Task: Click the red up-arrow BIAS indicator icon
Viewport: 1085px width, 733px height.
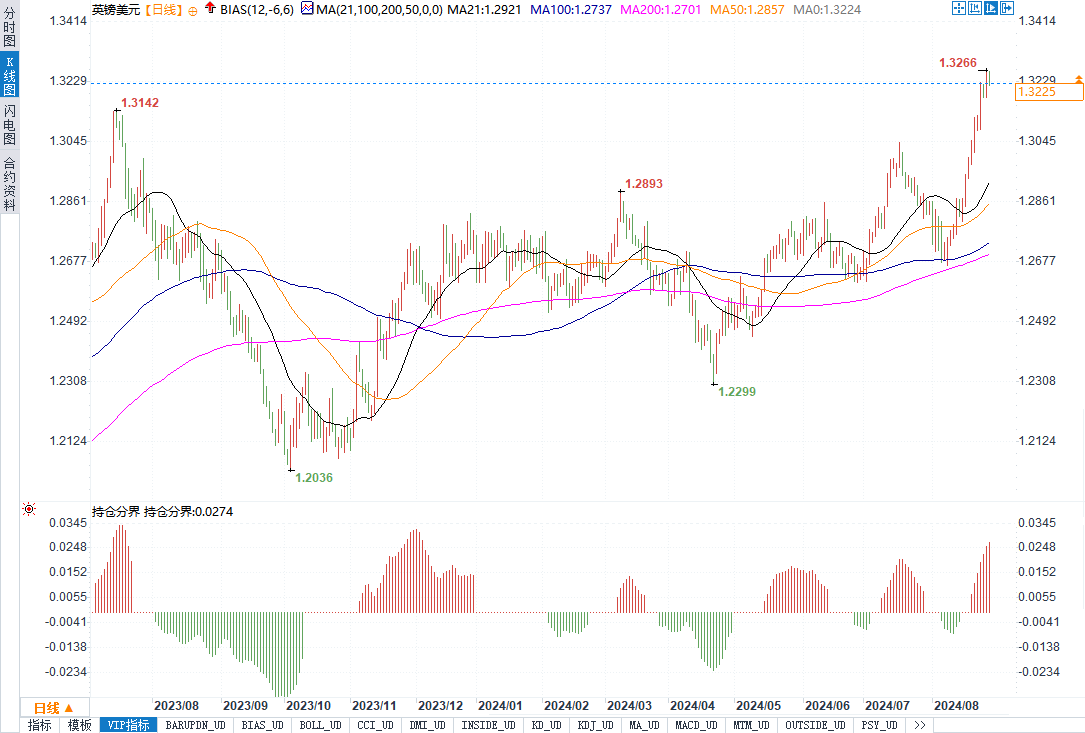Action: (210, 8)
